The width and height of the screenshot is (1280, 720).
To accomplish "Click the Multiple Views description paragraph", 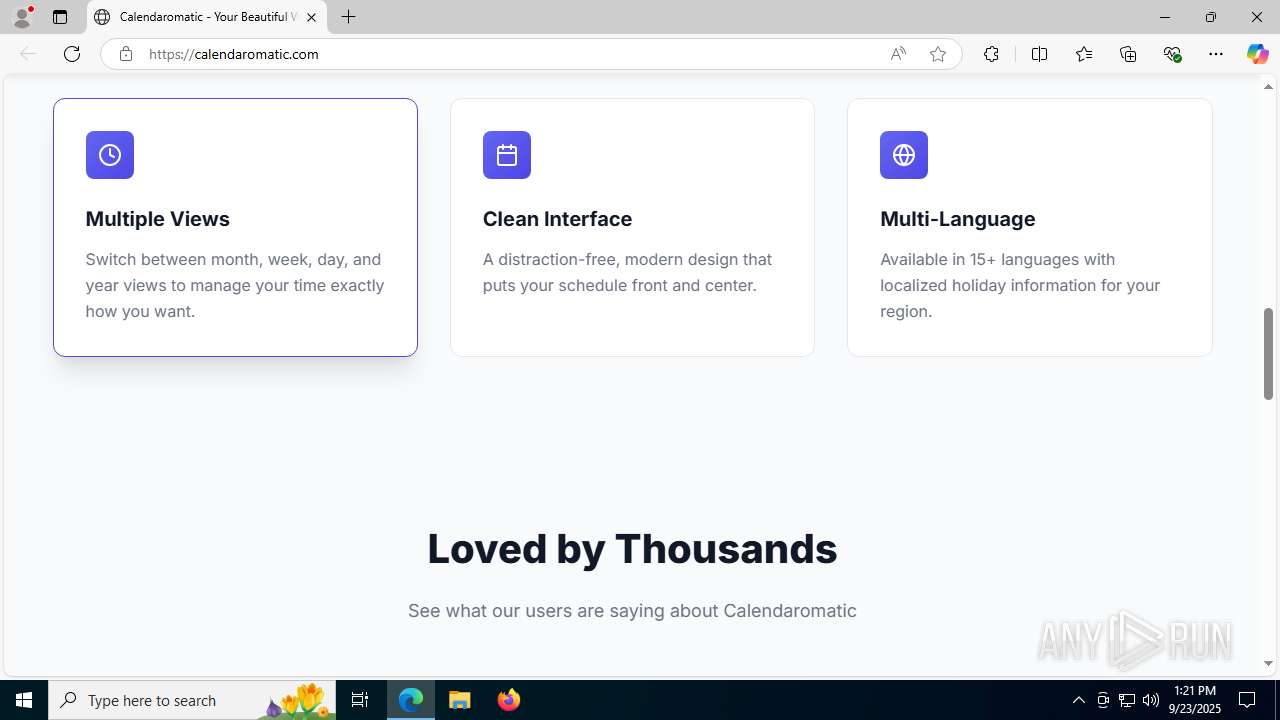I will pos(235,285).
